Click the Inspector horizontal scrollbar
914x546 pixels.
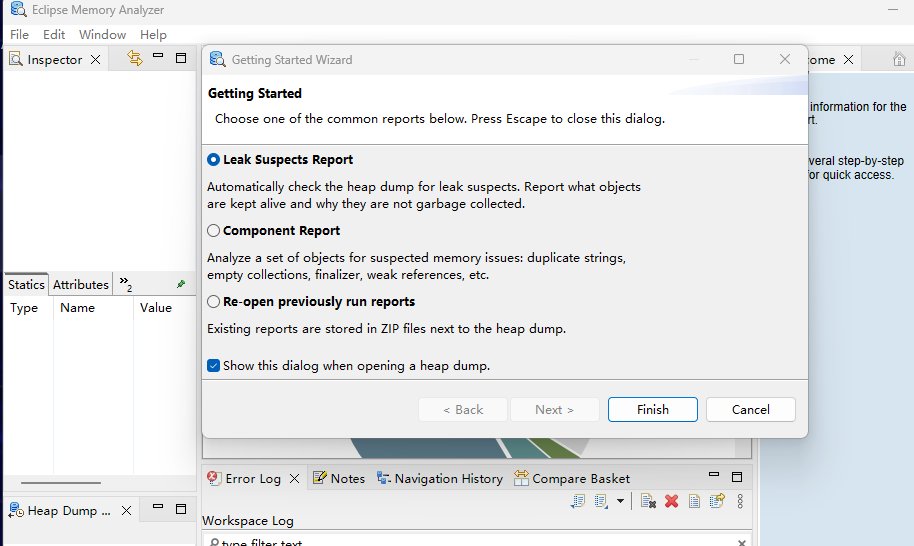[x=61, y=482]
